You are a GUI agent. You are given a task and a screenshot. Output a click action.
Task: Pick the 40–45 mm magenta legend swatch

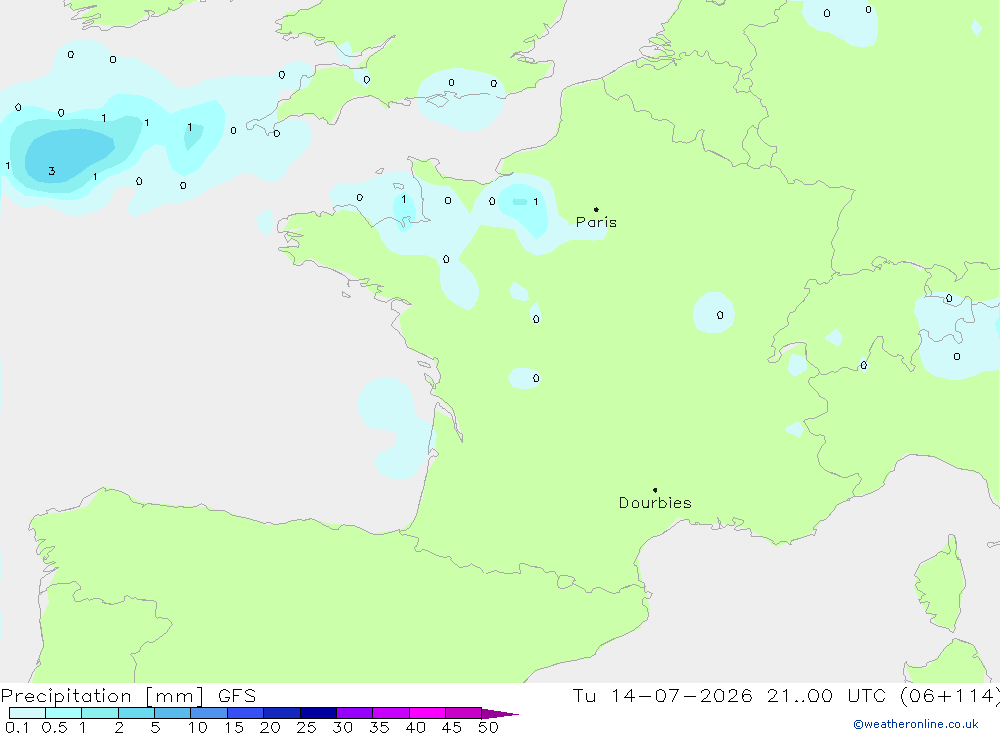pos(427,713)
